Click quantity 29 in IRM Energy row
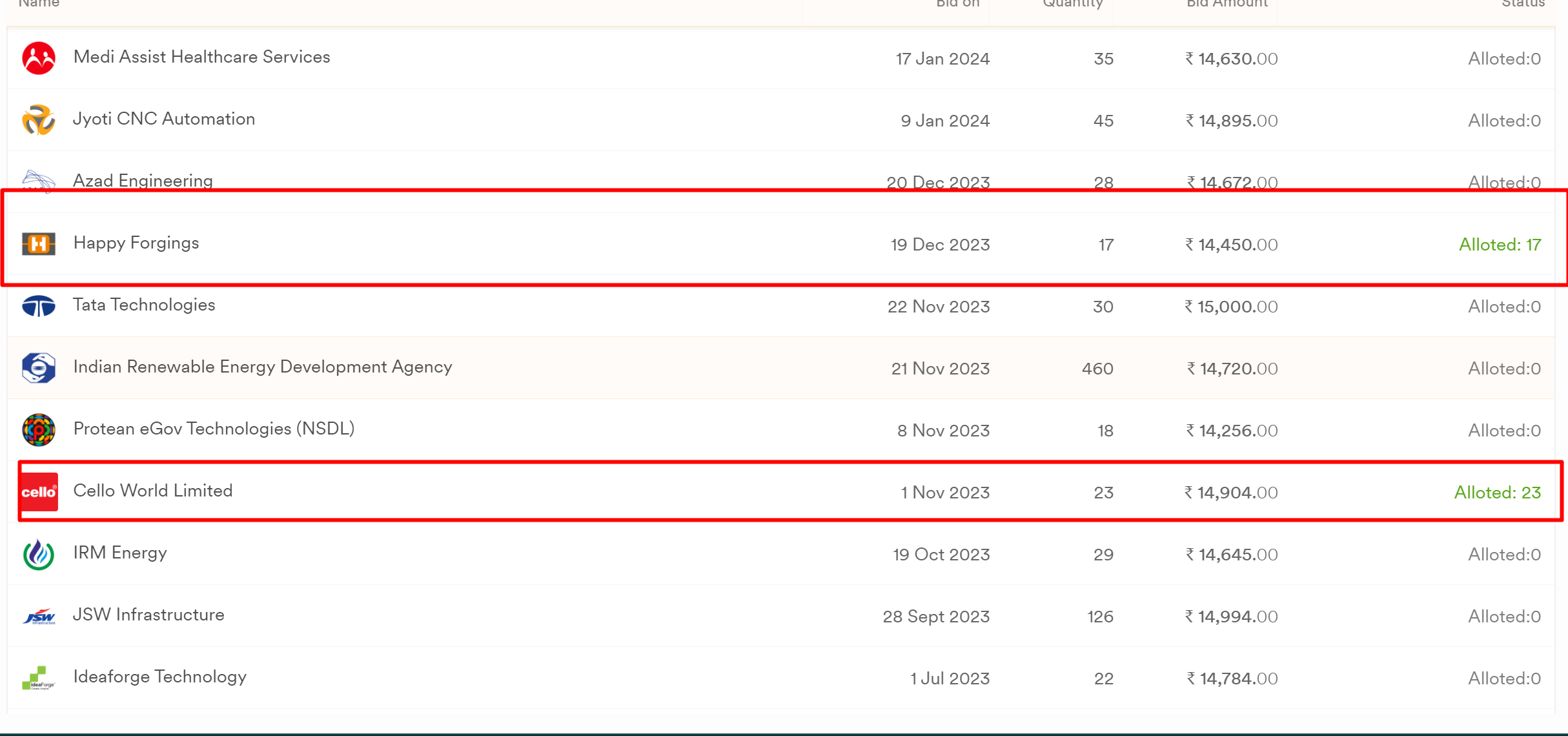The height and width of the screenshot is (736, 1568). pos(1104,555)
